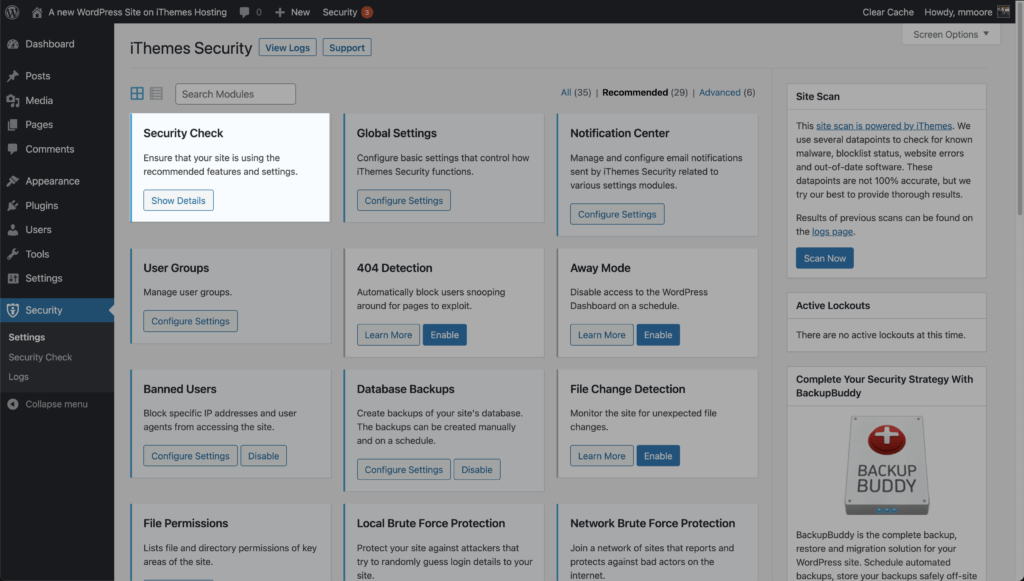Click the Network Brute Force Protection title
This screenshot has height=581, width=1024.
coord(652,524)
